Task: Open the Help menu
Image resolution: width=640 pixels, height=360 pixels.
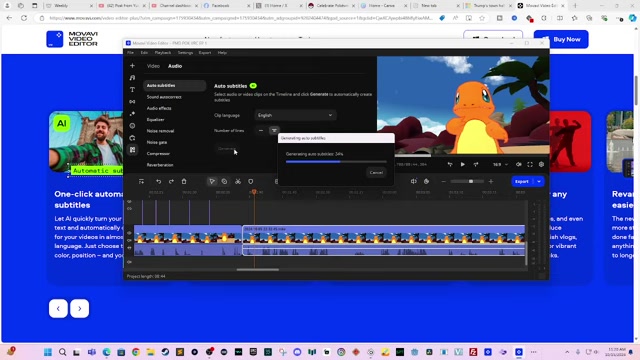Action: pos(222,53)
